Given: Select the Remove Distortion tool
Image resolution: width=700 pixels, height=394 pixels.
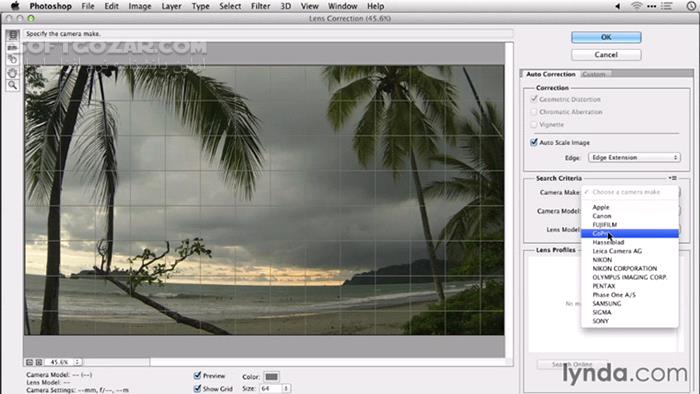Looking at the screenshot, I should coord(12,35).
